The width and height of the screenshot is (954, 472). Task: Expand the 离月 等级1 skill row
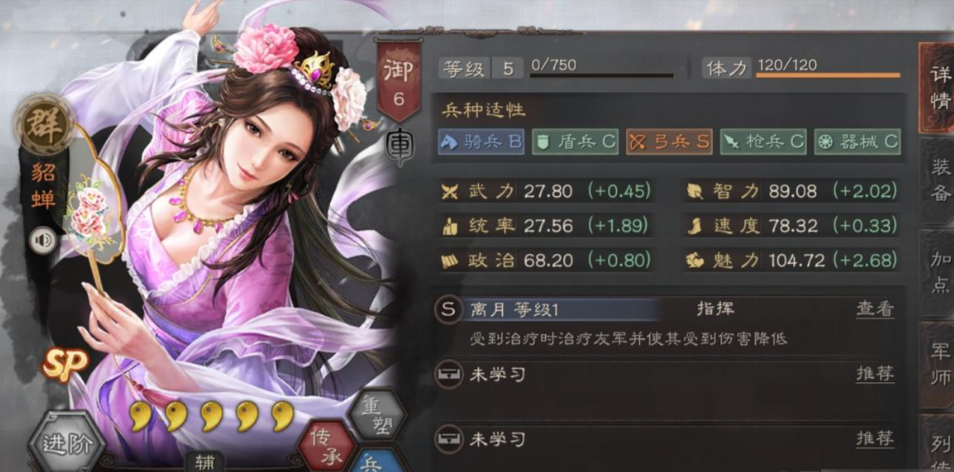pos(668,310)
